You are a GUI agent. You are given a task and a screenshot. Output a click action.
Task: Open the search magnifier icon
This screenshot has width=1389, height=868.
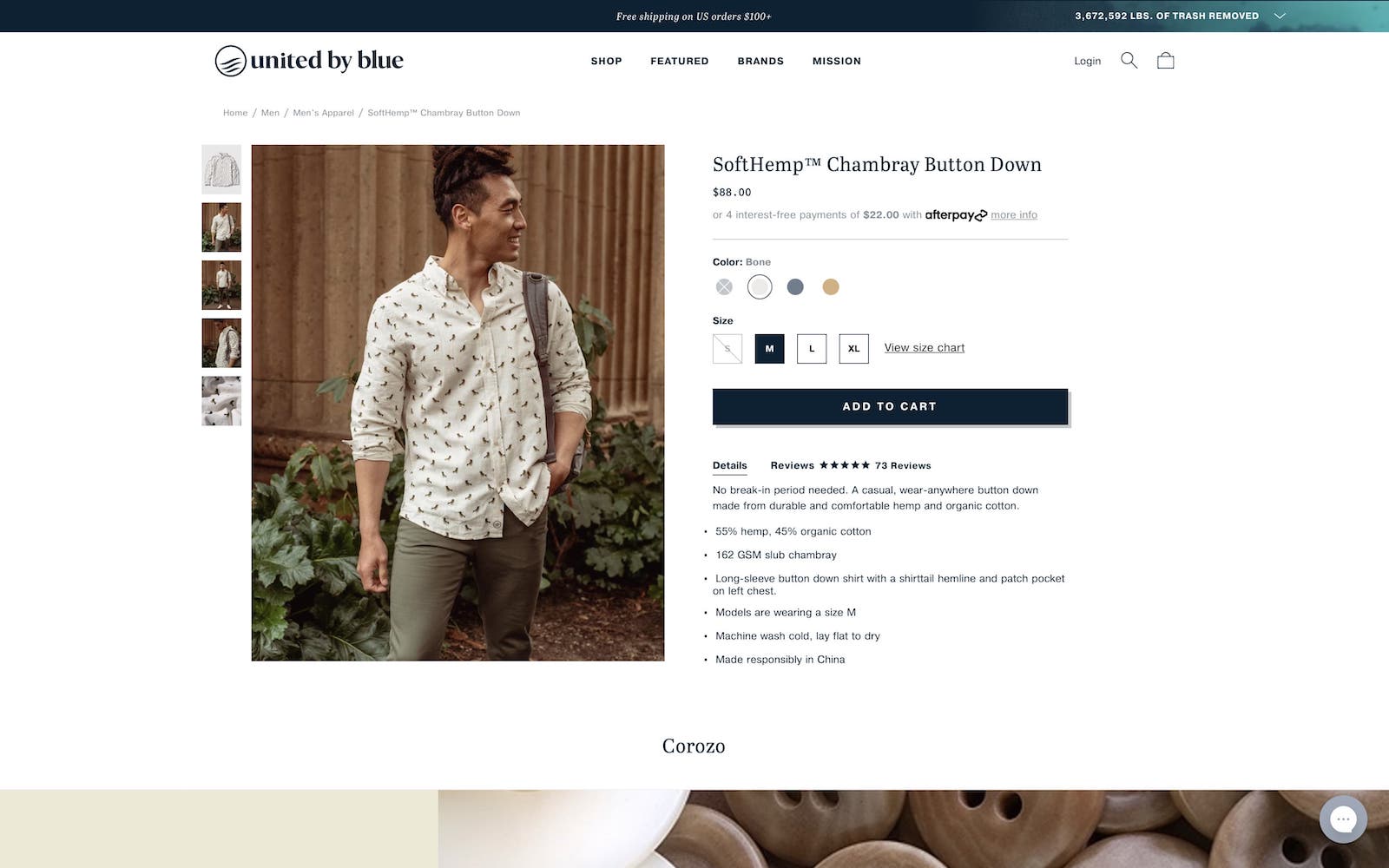click(x=1129, y=60)
